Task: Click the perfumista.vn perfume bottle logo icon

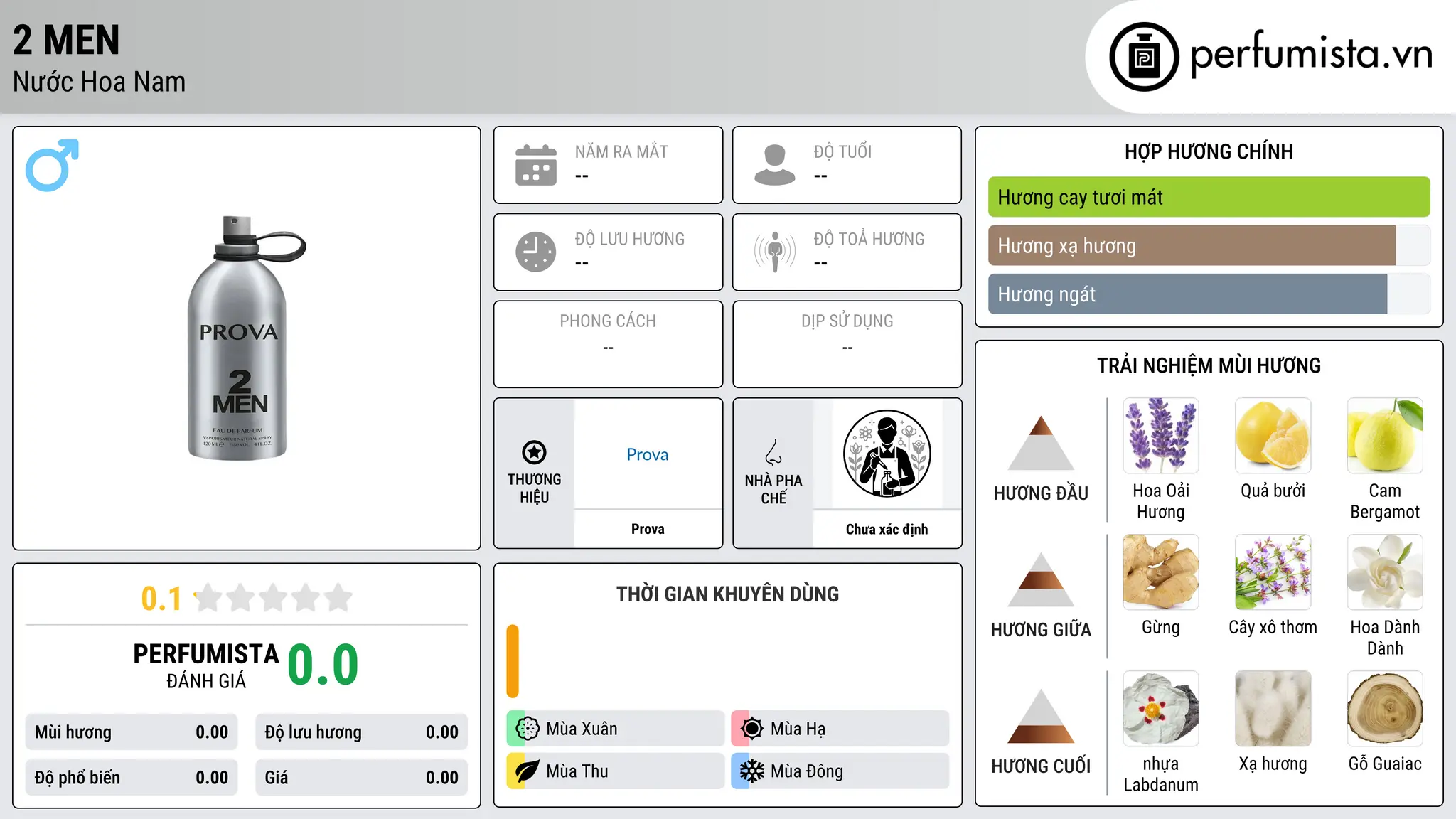Action: pyautogui.click(x=1144, y=57)
